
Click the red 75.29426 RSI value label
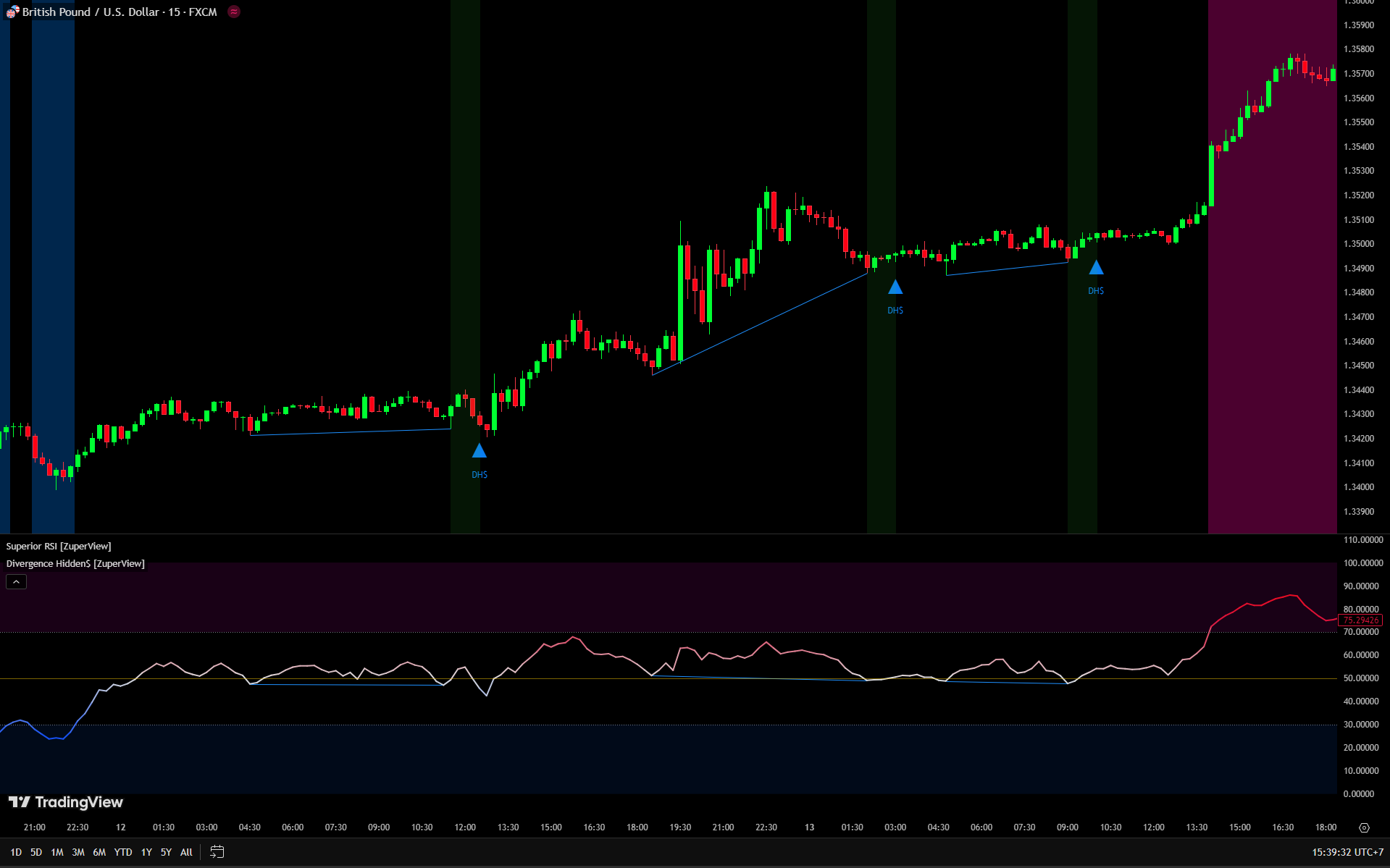pyautogui.click(x=1360, y=620)
